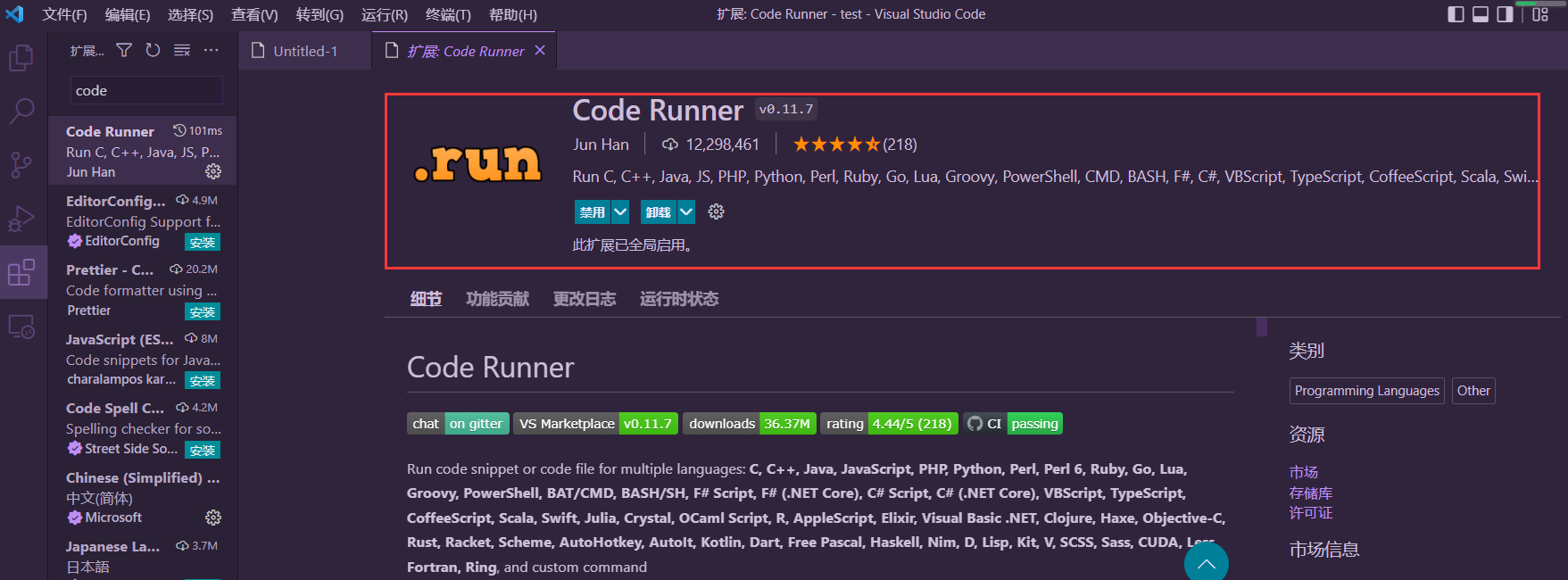Viewport: 1568px width, 580px height.
Task: Click the VS Code logo icon
Action: coord(14,14)
